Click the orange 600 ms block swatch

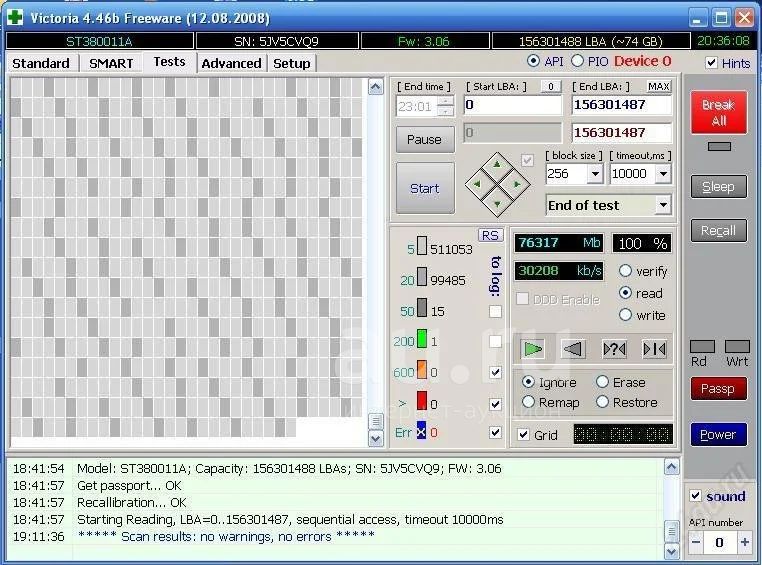(x=422, y=369)
